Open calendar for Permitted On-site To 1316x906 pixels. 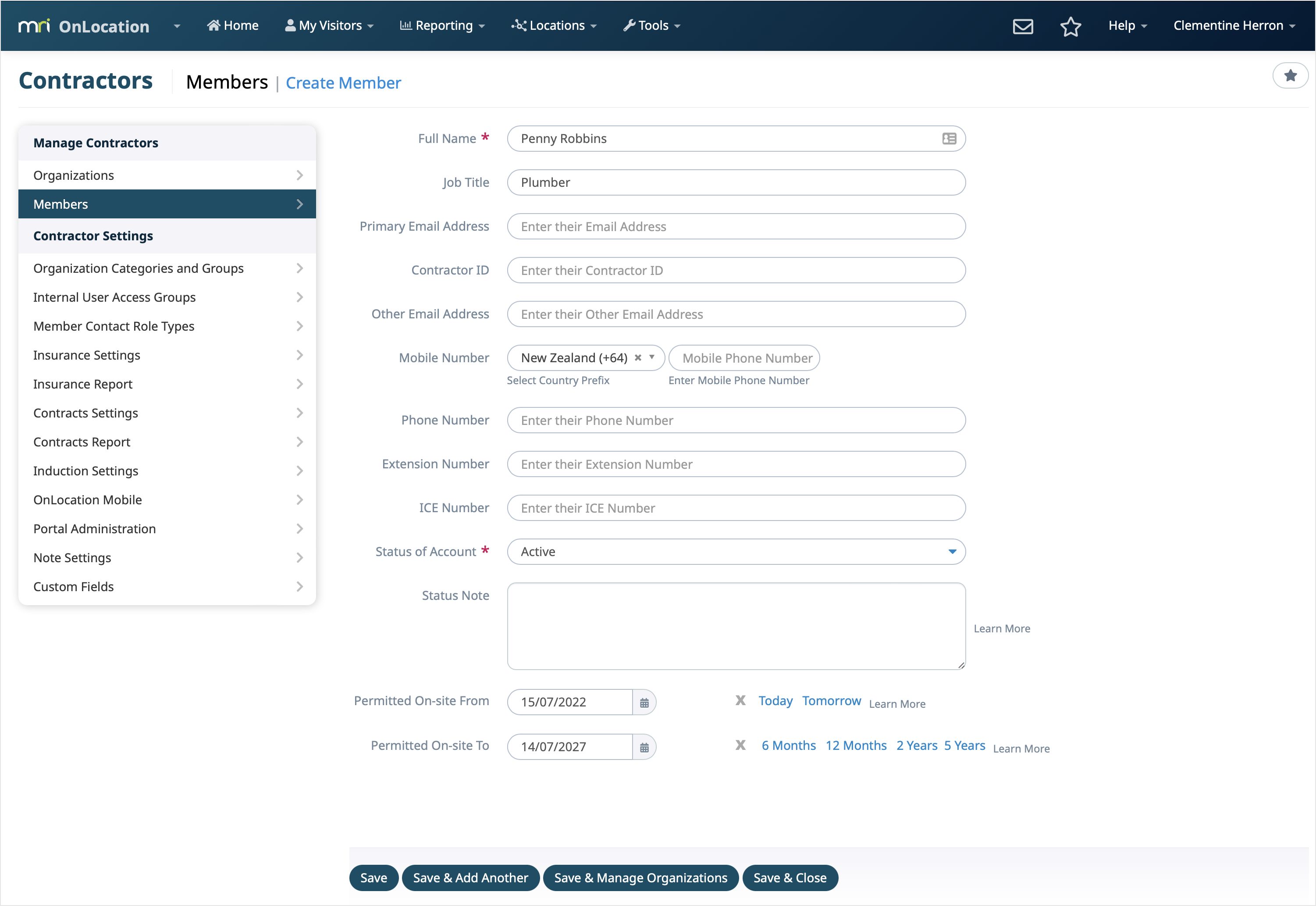tap(644, 747)
